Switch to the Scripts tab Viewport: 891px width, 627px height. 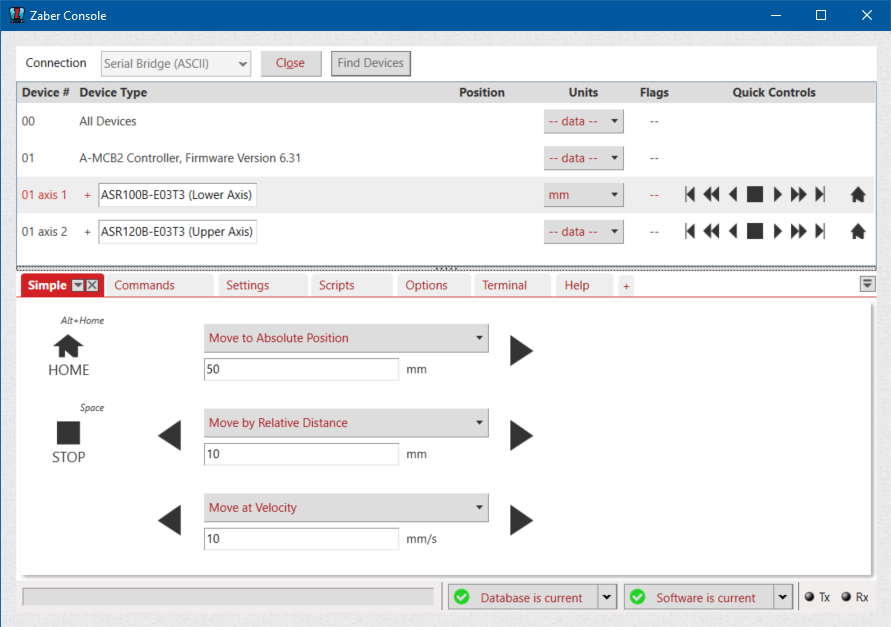coord(351,285)
